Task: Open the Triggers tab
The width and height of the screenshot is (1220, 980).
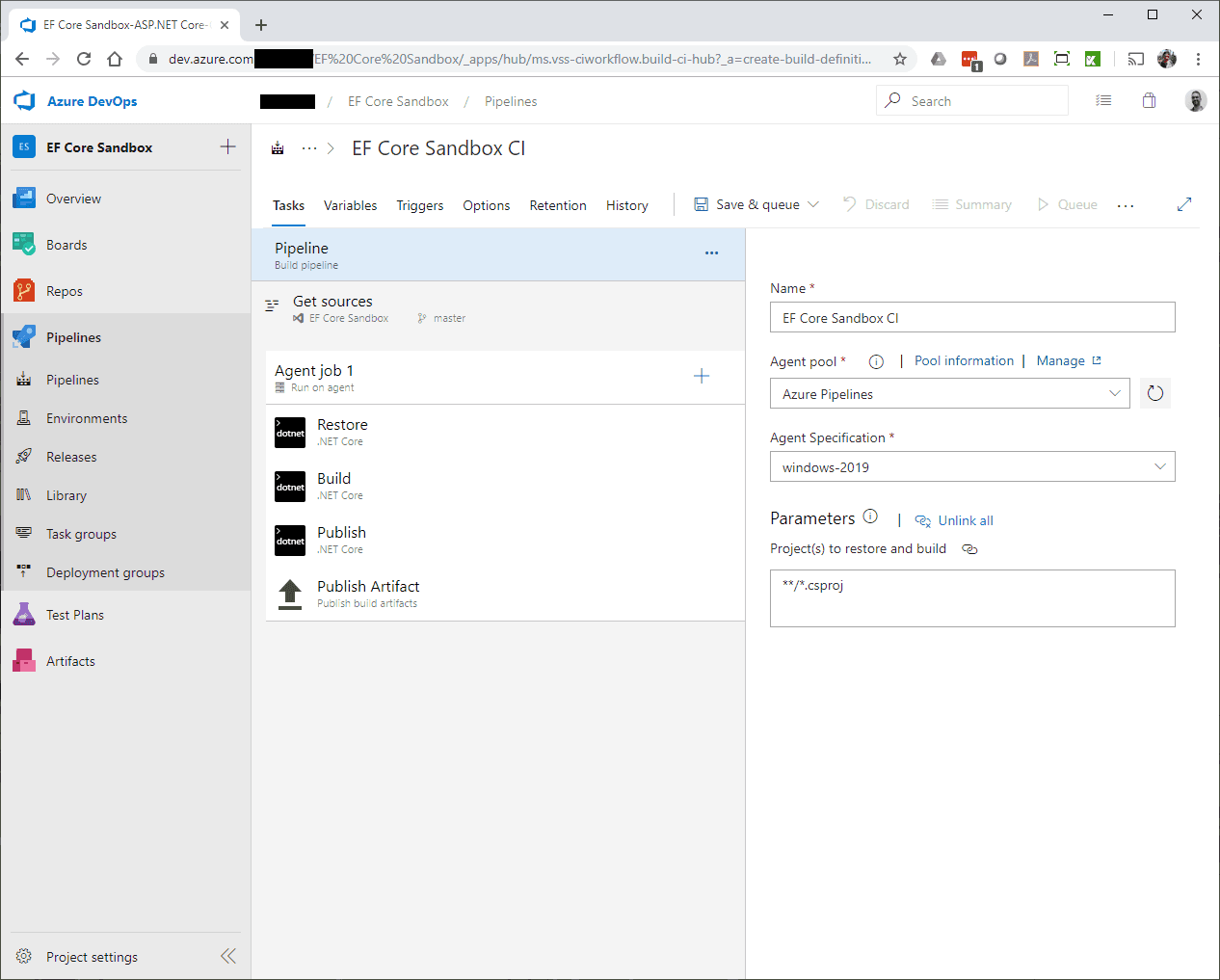Action: pos(420,205)
